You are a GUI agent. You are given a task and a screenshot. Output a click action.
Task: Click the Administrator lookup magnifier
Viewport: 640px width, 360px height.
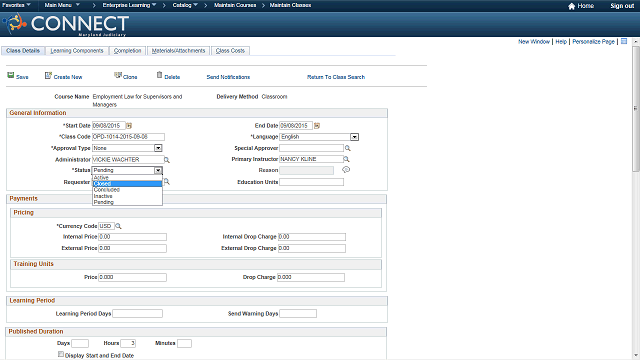coord(167,160)
